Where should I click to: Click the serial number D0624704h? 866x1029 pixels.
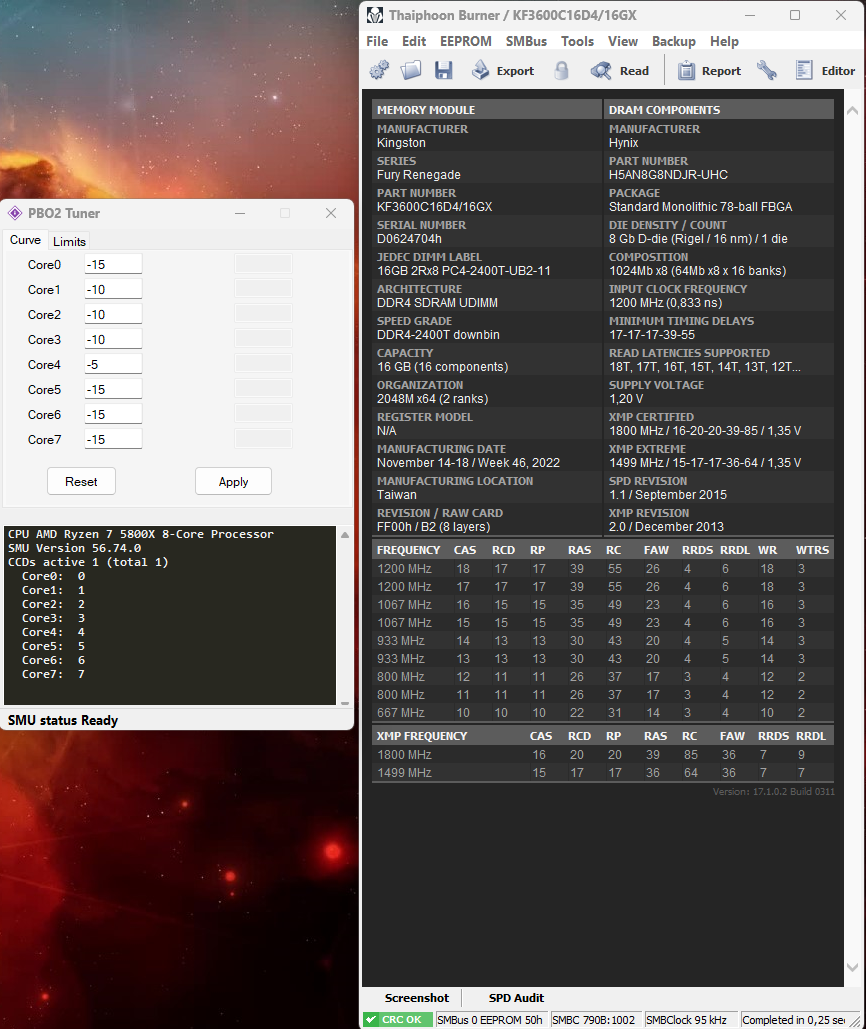tap(409, 239)
